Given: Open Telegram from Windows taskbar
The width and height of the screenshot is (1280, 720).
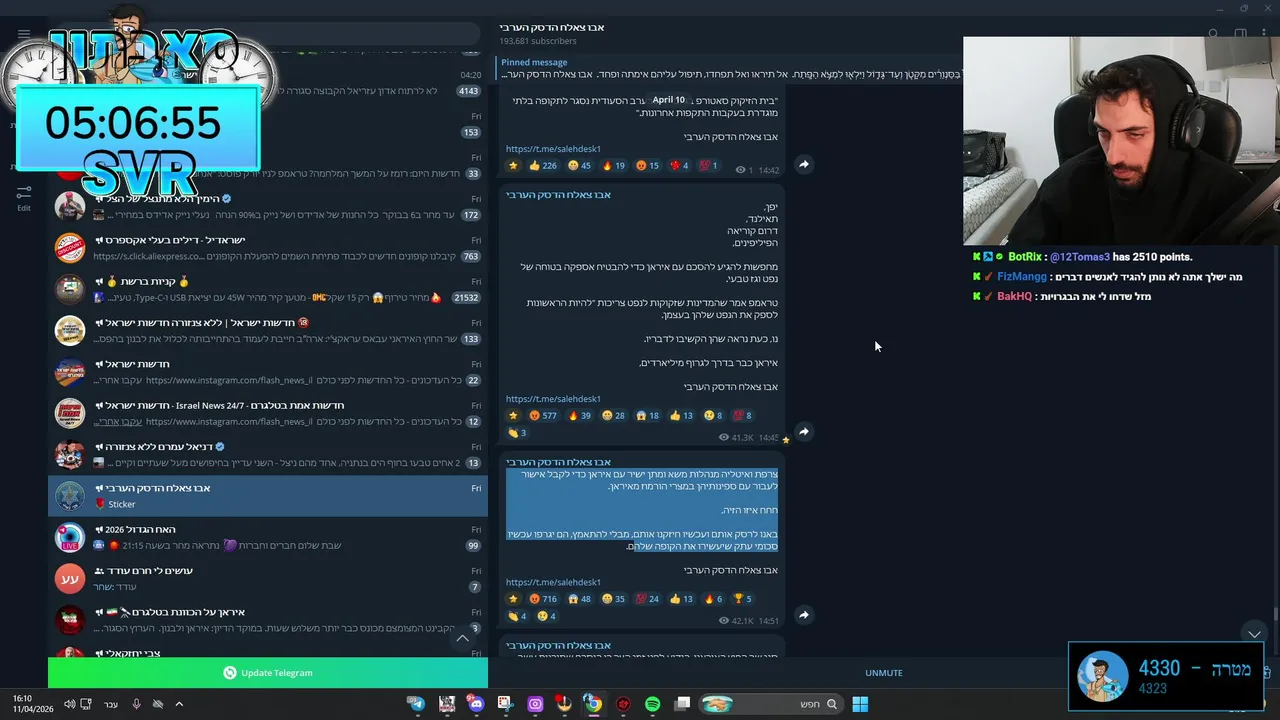Looking at the screenshot, I should pyautogui.click(x=416, y=704).
